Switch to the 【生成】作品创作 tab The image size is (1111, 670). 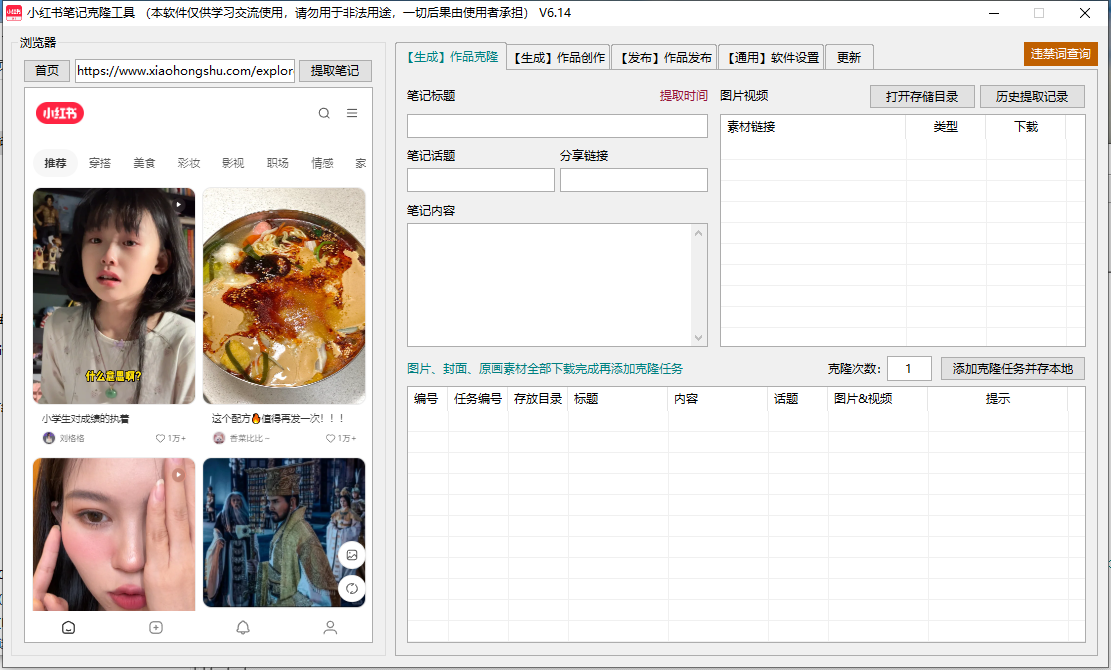(558, 57)
